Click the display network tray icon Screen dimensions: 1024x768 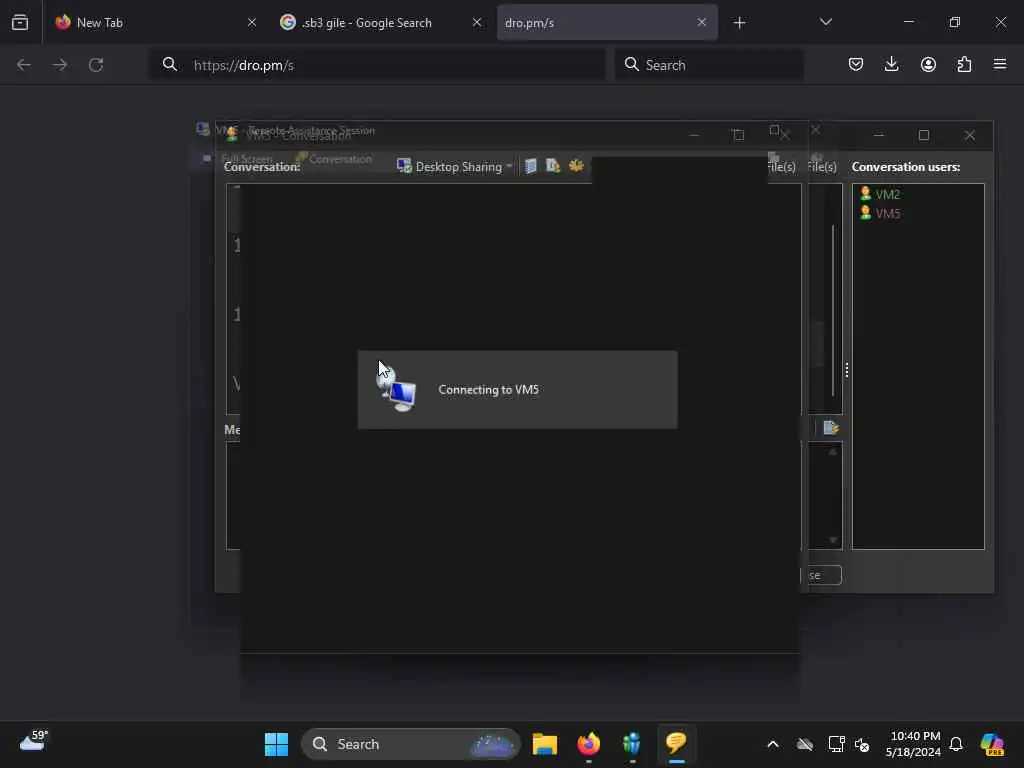click(x=836, y=744)
